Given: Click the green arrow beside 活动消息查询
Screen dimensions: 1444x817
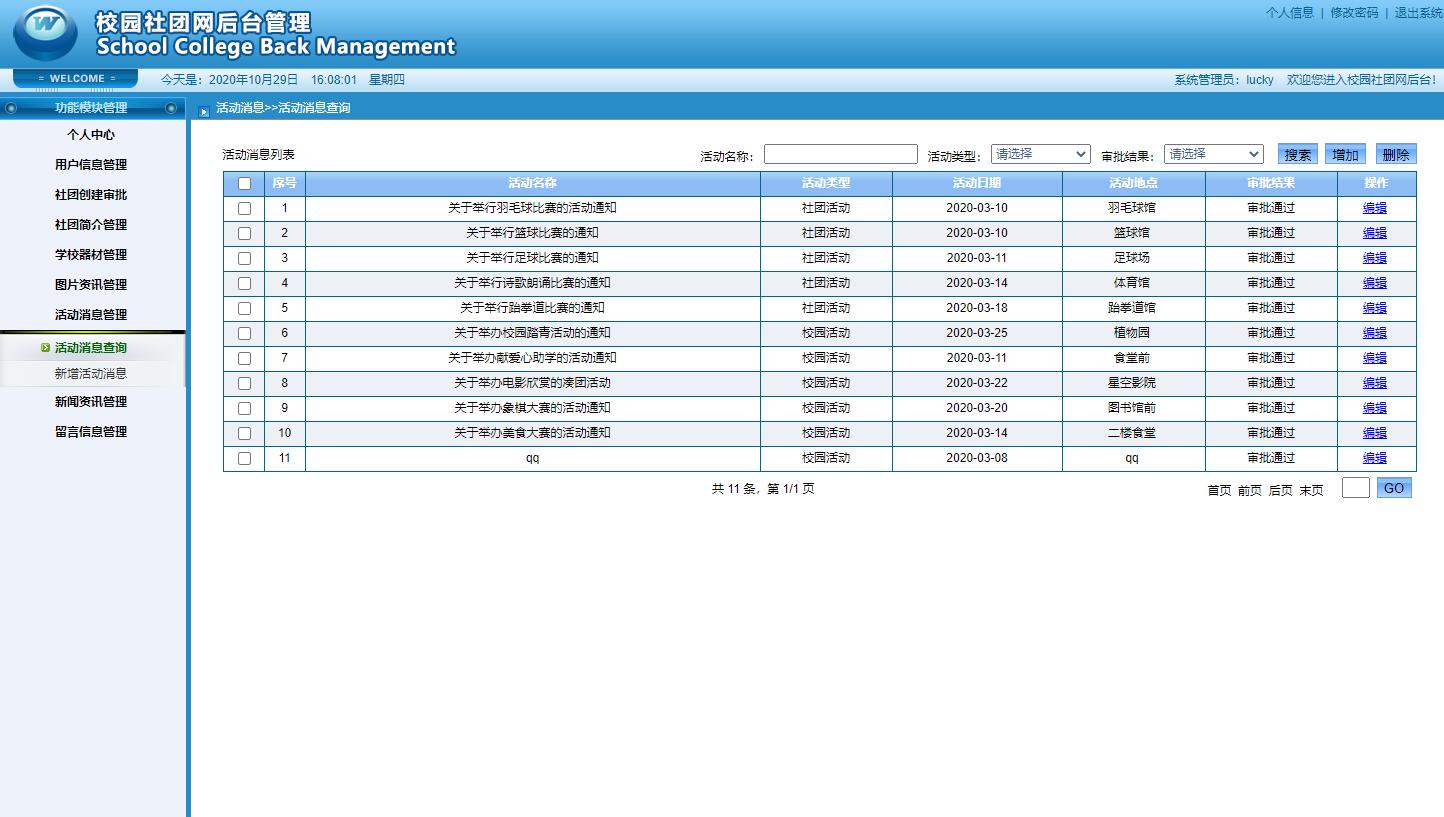Looking at the screenshot, I should click(x=45, y=348).
